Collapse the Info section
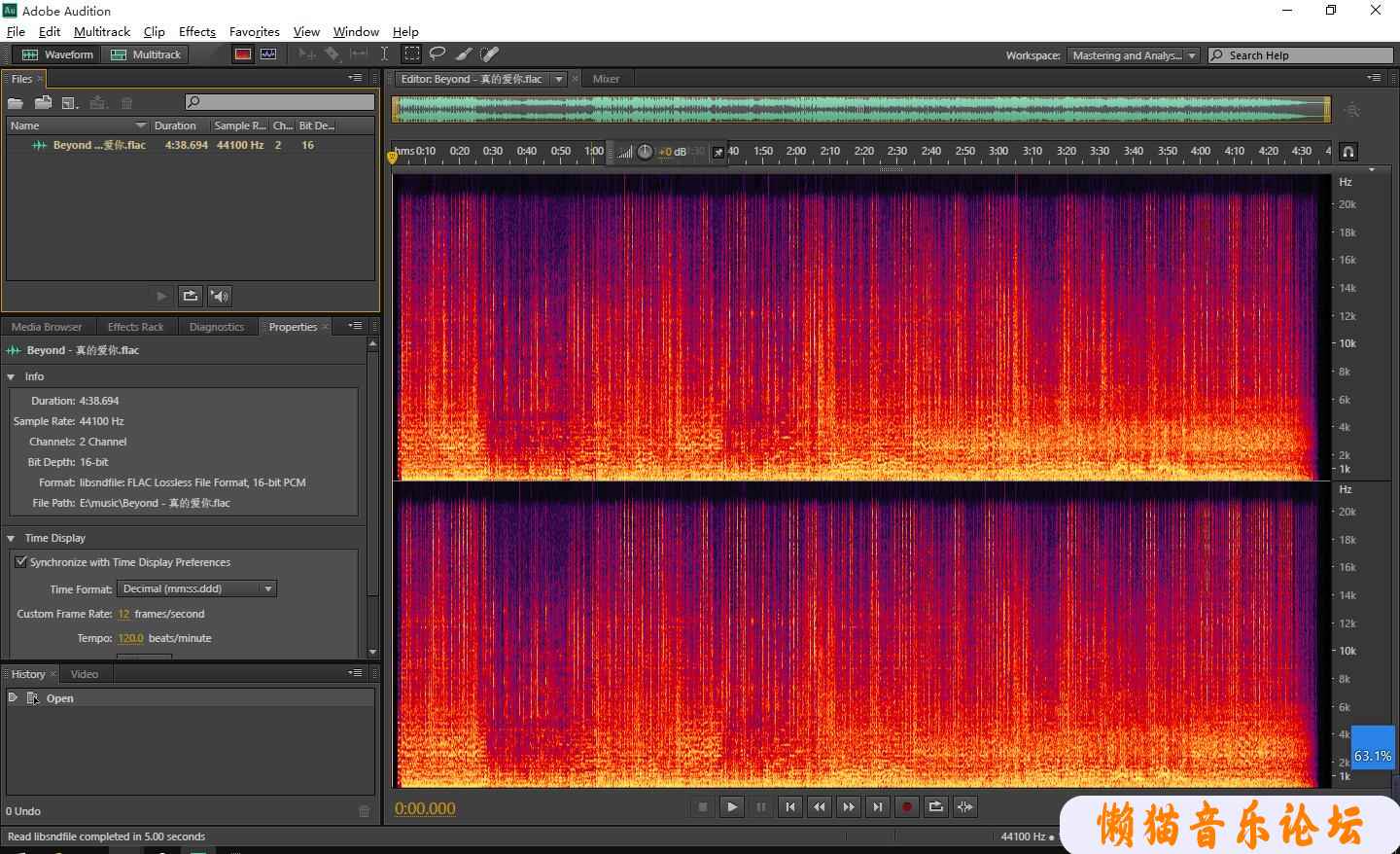 (11, 376)
